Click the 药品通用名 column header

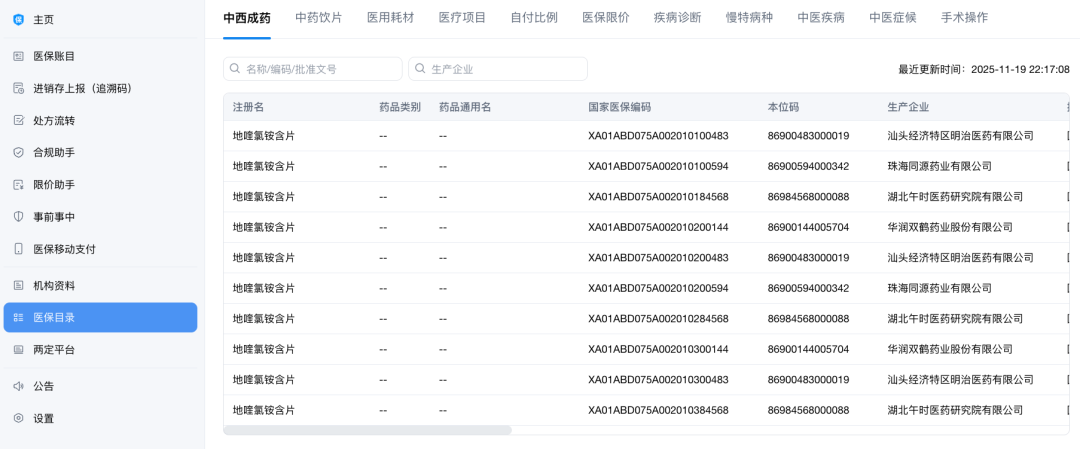[x=465, y=107]
